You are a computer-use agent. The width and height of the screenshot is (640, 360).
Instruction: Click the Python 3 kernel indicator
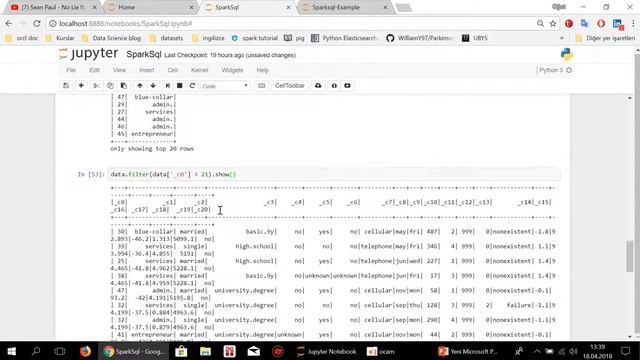click(x=555, y=70)
